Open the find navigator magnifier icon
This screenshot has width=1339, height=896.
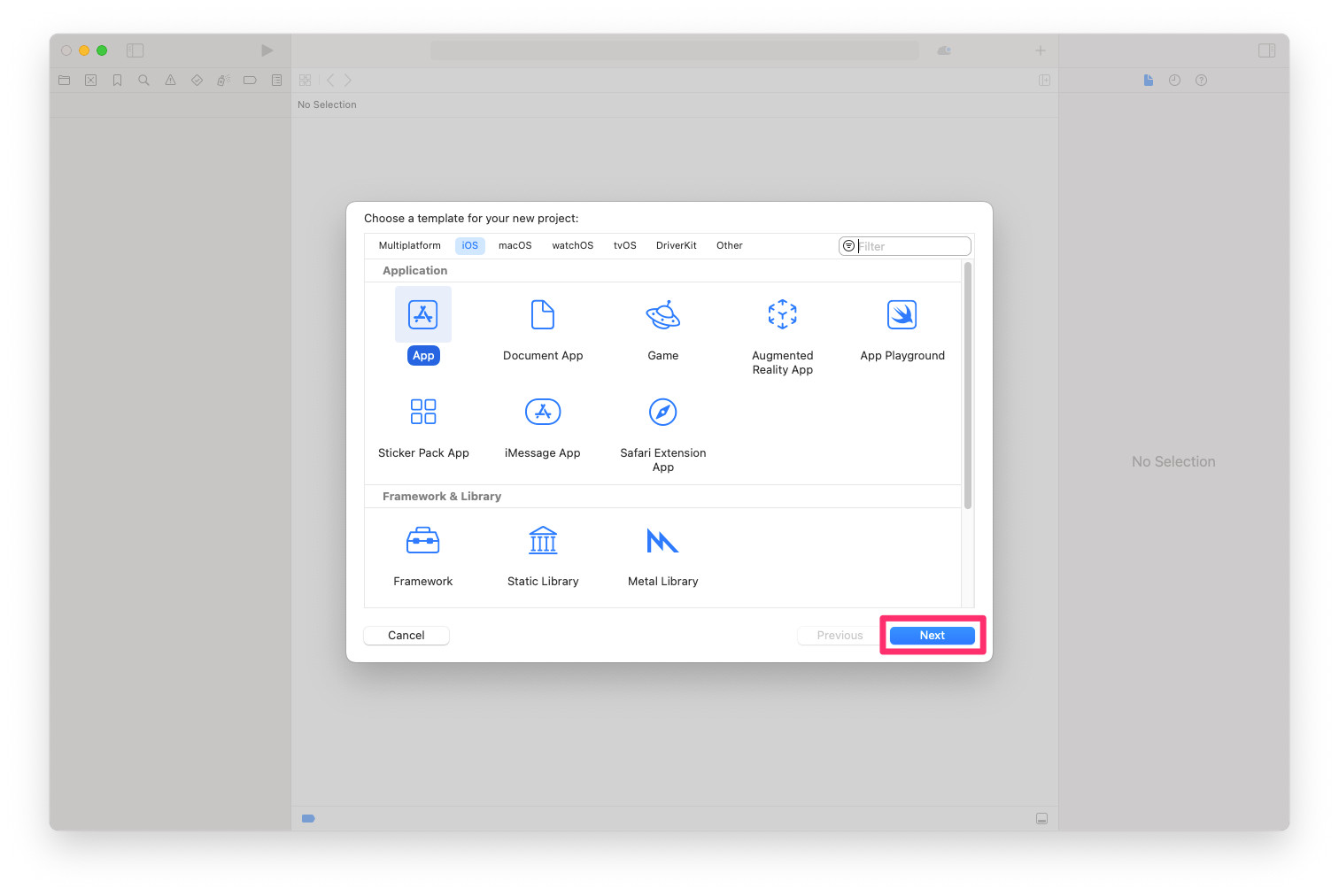(143, 80)
